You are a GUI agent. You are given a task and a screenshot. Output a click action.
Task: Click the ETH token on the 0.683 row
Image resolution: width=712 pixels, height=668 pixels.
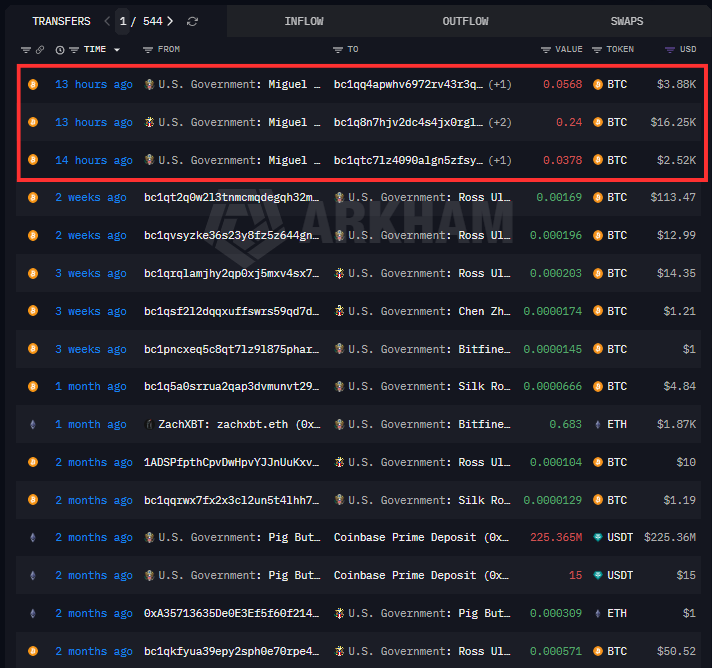611,424
